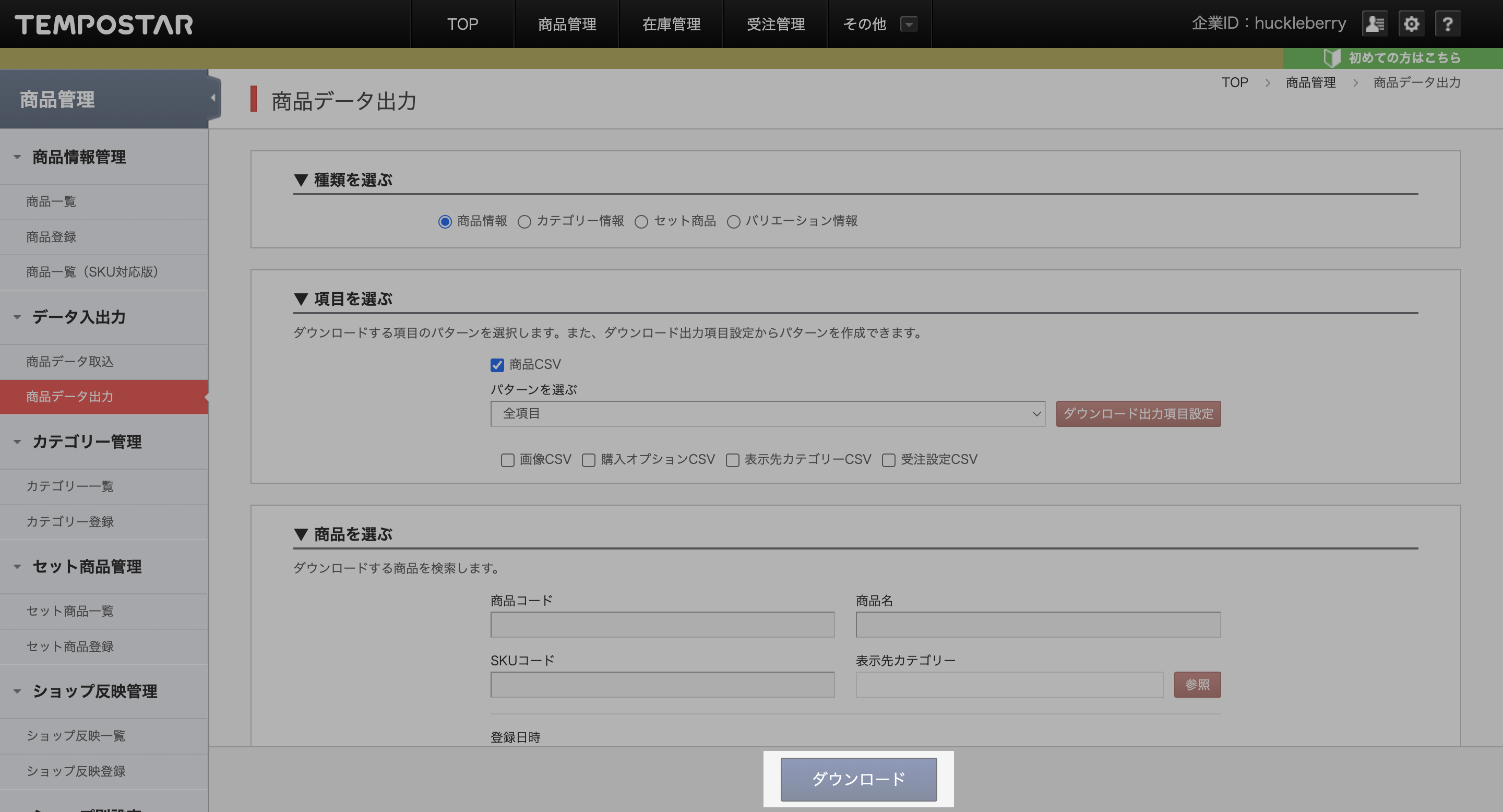1503x812 pixels.
Task: Click the TEMPOSTAR logo
Action: (x=104, y=25)
